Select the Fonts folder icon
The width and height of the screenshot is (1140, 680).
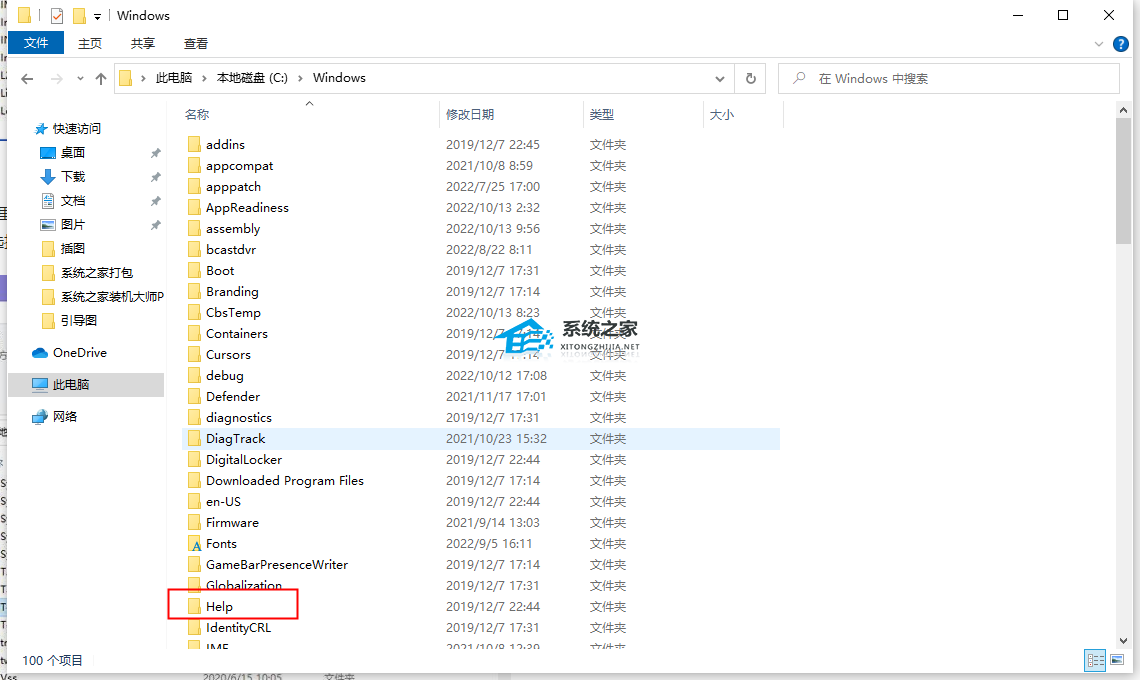point(194,544)
